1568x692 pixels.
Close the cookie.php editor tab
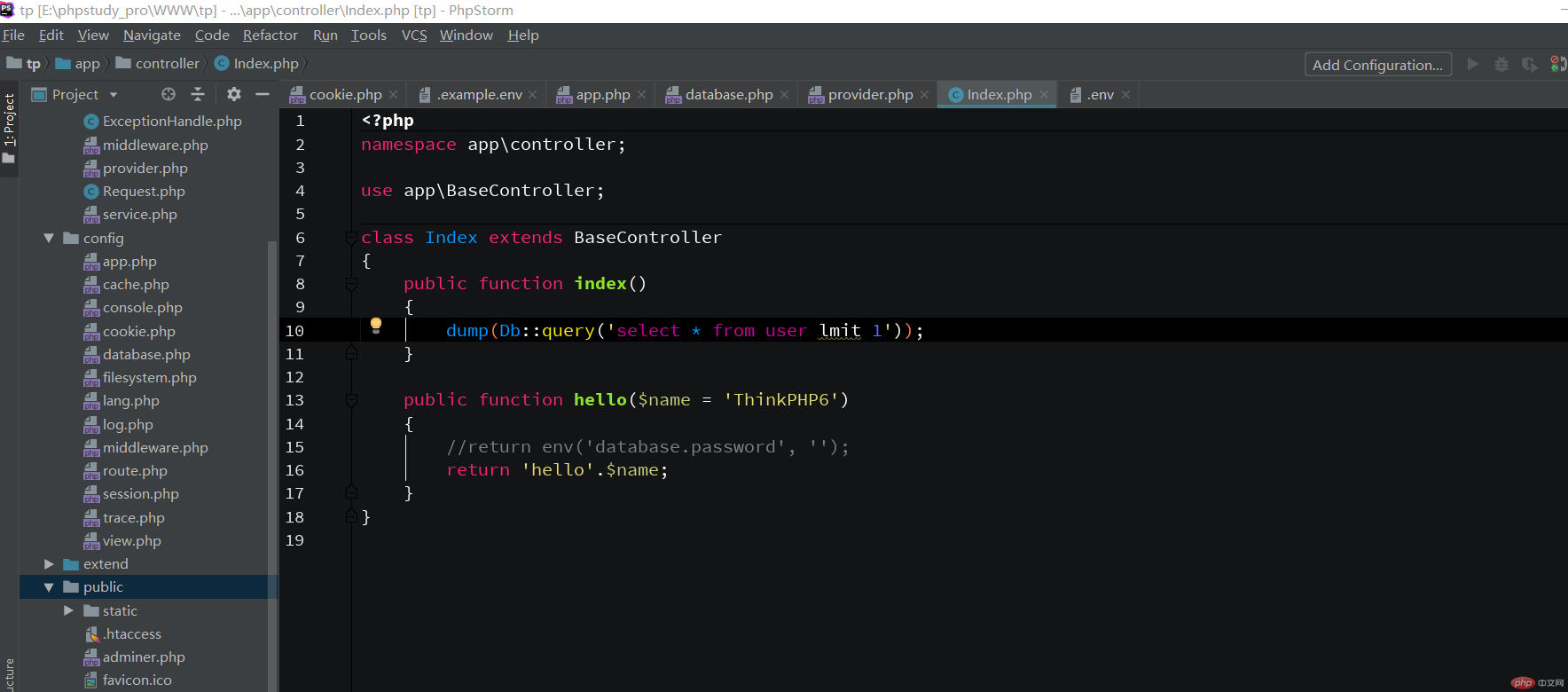pos(394,95)
